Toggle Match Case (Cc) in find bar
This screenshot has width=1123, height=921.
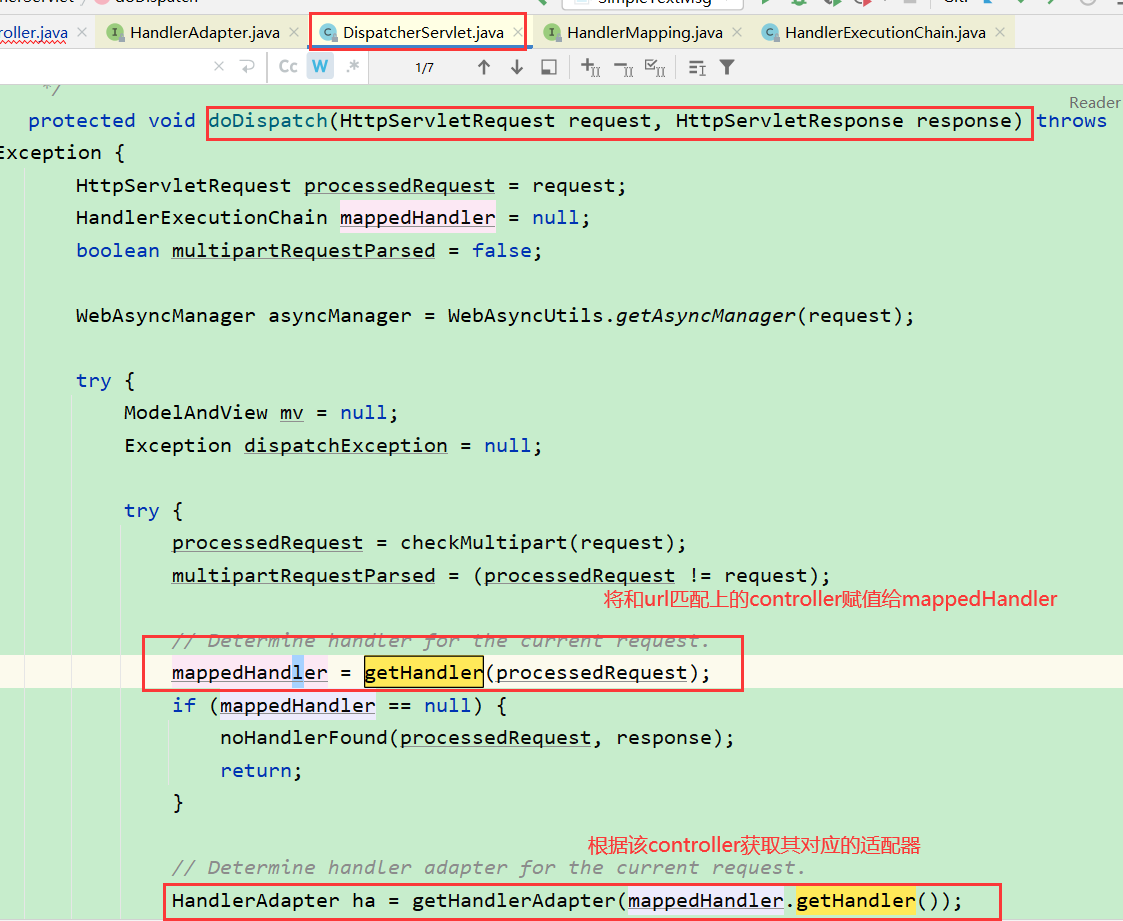(x=288, y=67)
